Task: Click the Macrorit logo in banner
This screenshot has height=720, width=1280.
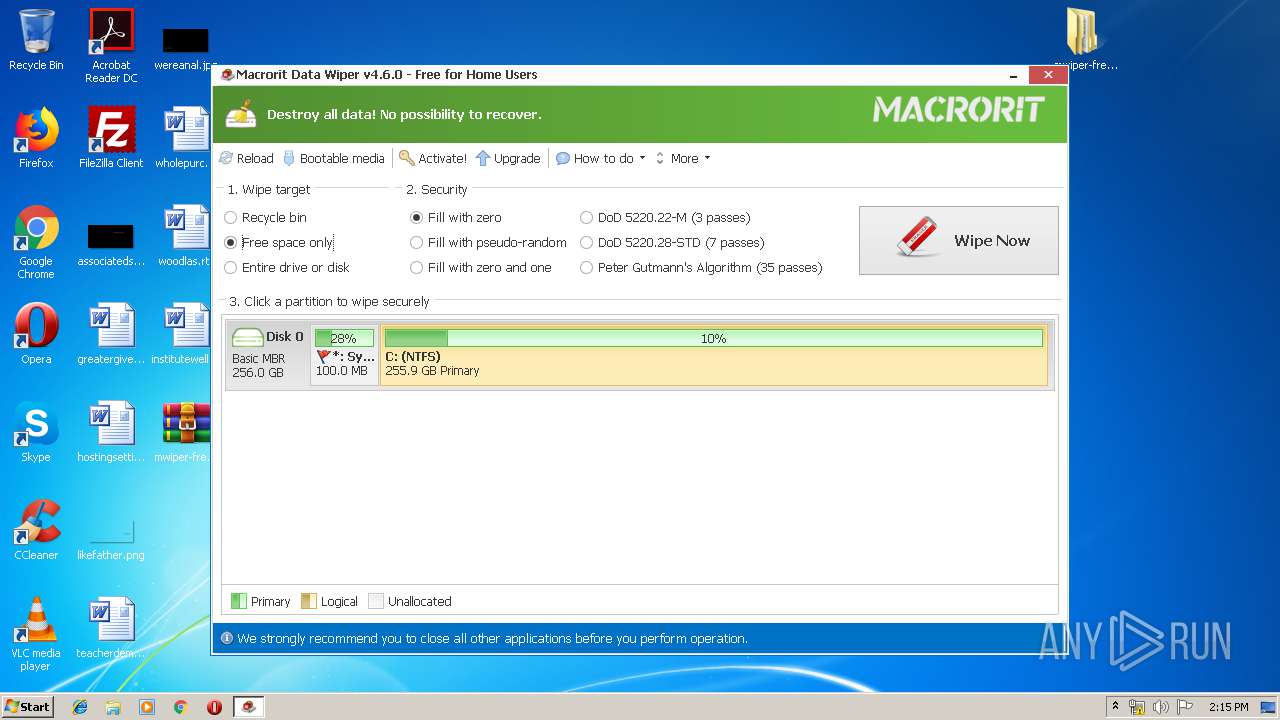Action: point(958,109)
